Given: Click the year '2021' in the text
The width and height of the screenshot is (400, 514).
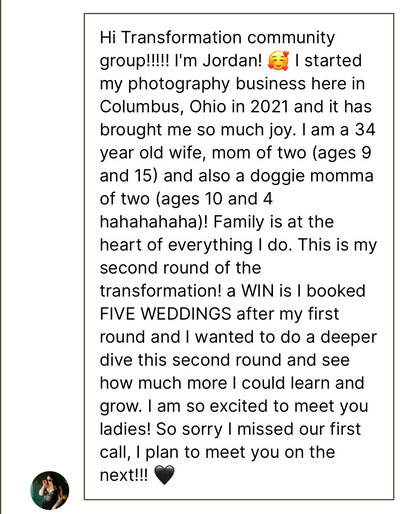Looking at the screenshot, I should (x=269, y=107).
